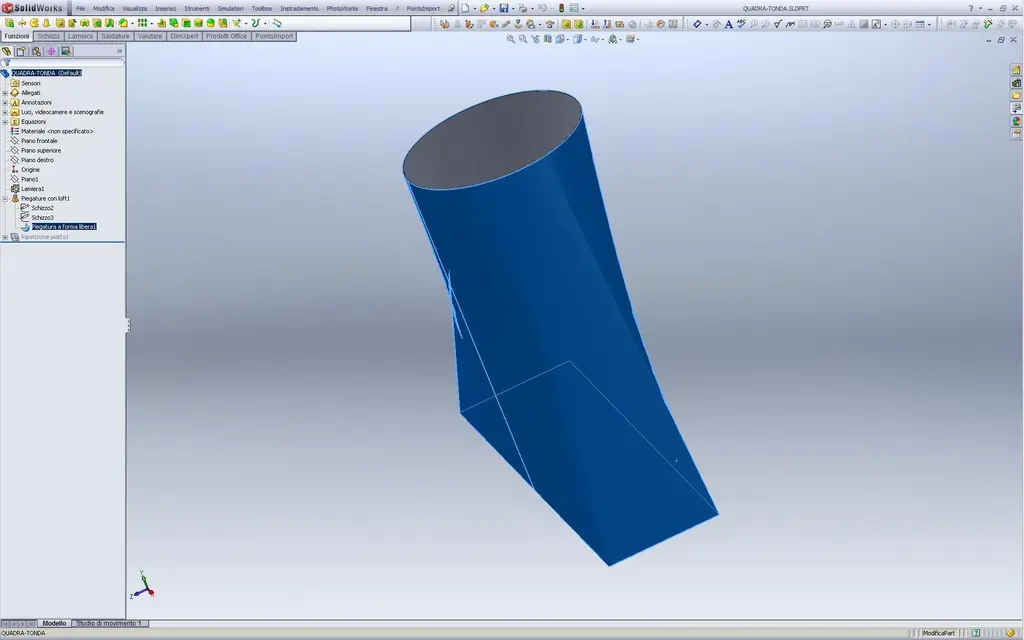This screenshot has width=1024, height=640.
Task: Open dropdown arrow next to New document
Action: 475,8
